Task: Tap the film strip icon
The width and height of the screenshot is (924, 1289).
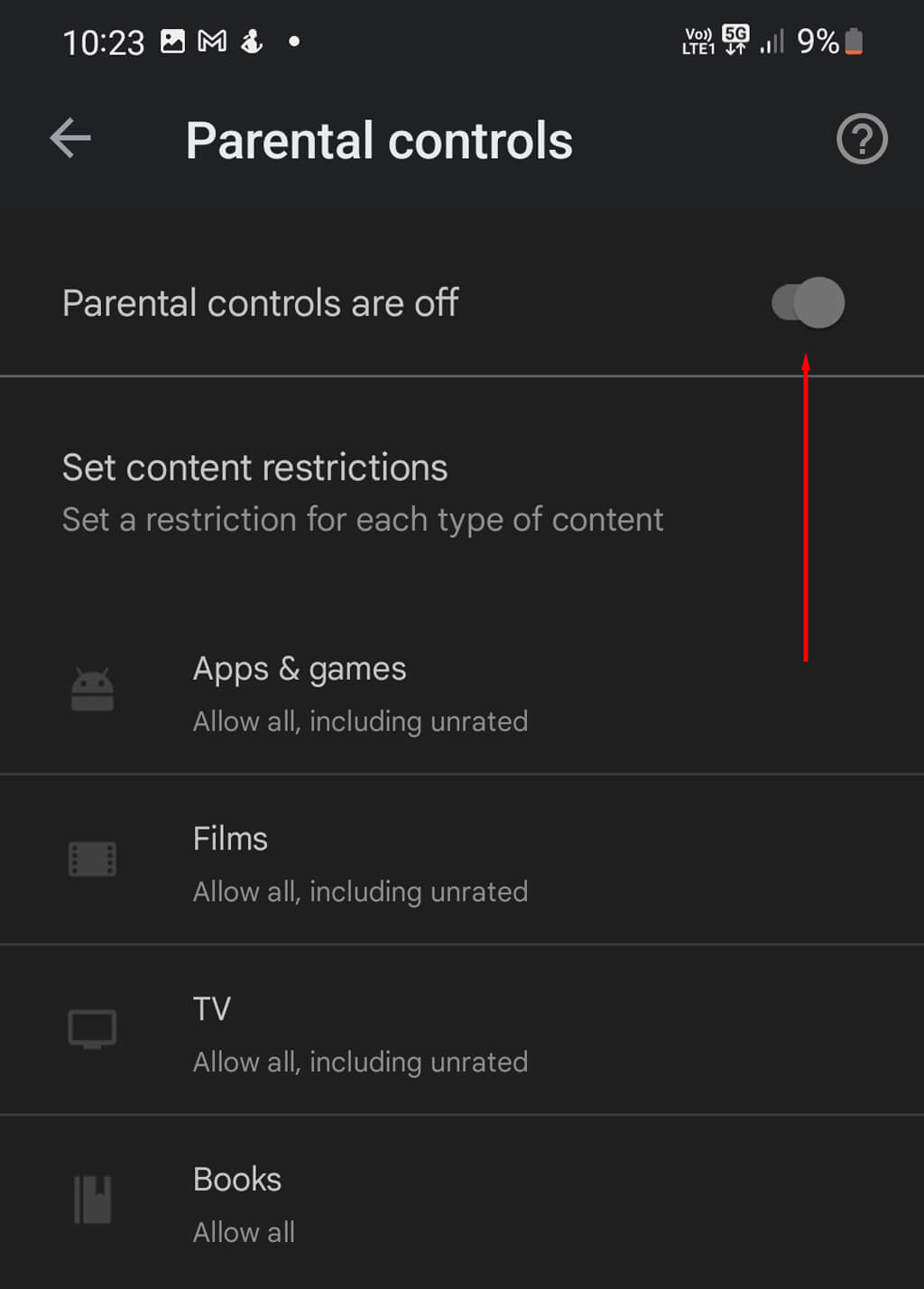Action: 92,859
